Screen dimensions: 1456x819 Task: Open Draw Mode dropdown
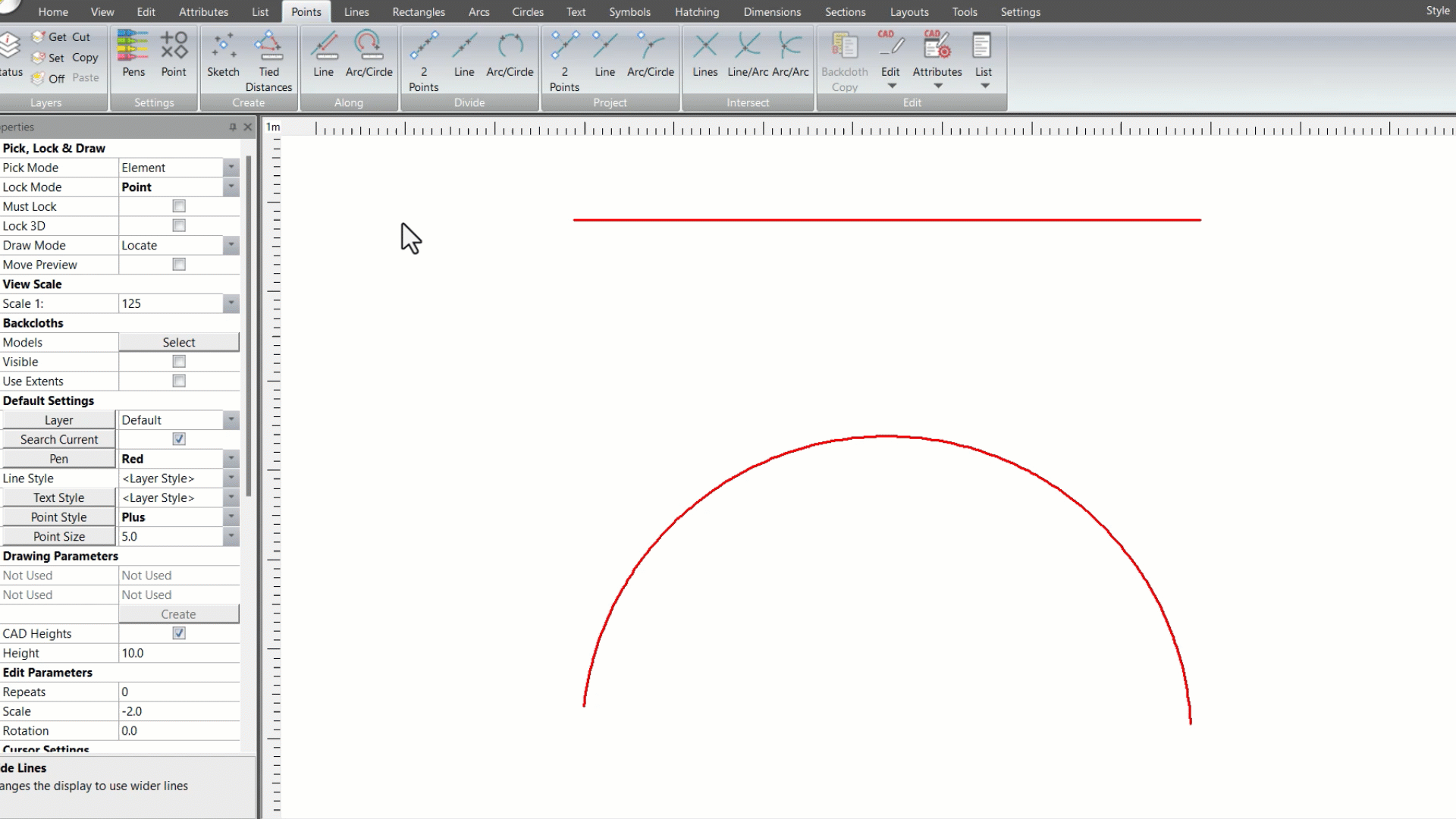(231, 246)
